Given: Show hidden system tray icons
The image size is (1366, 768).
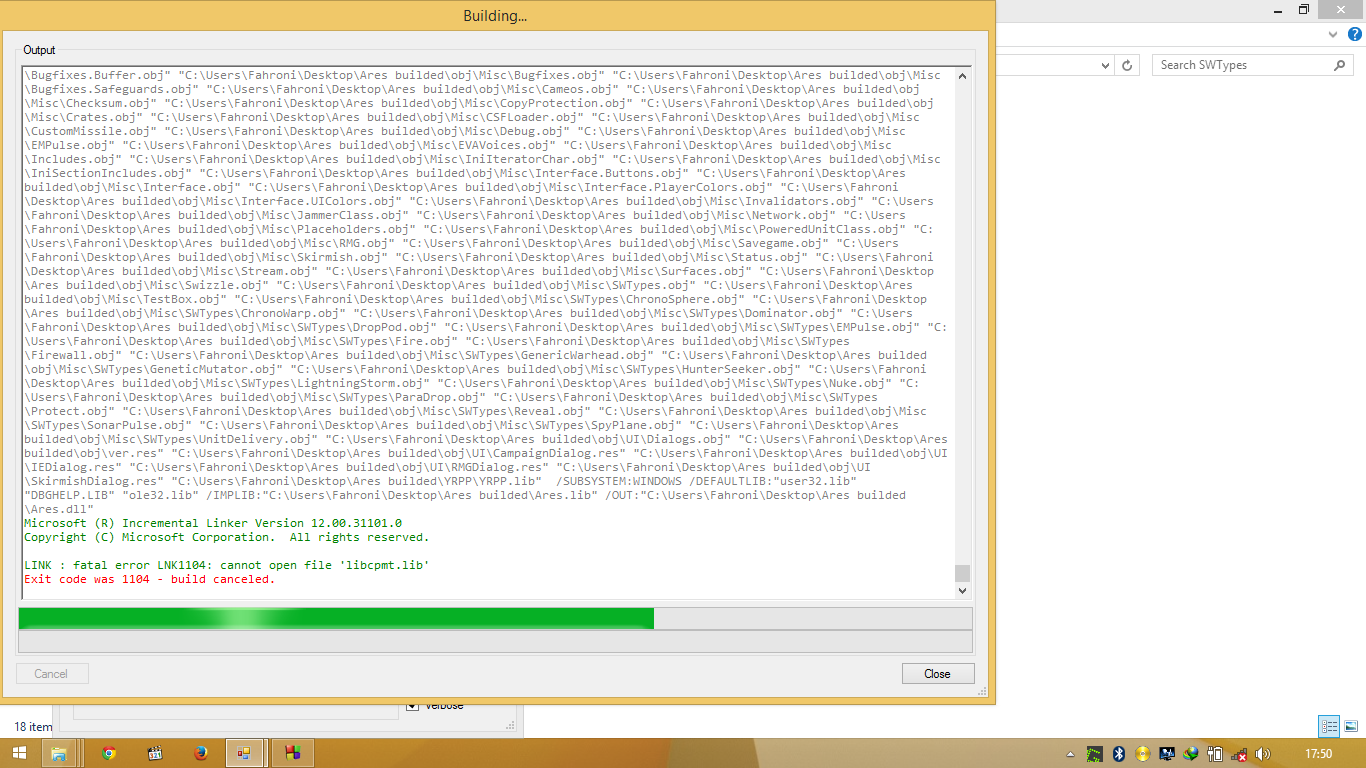Looking at the screenshot, I should [1070, 754].
